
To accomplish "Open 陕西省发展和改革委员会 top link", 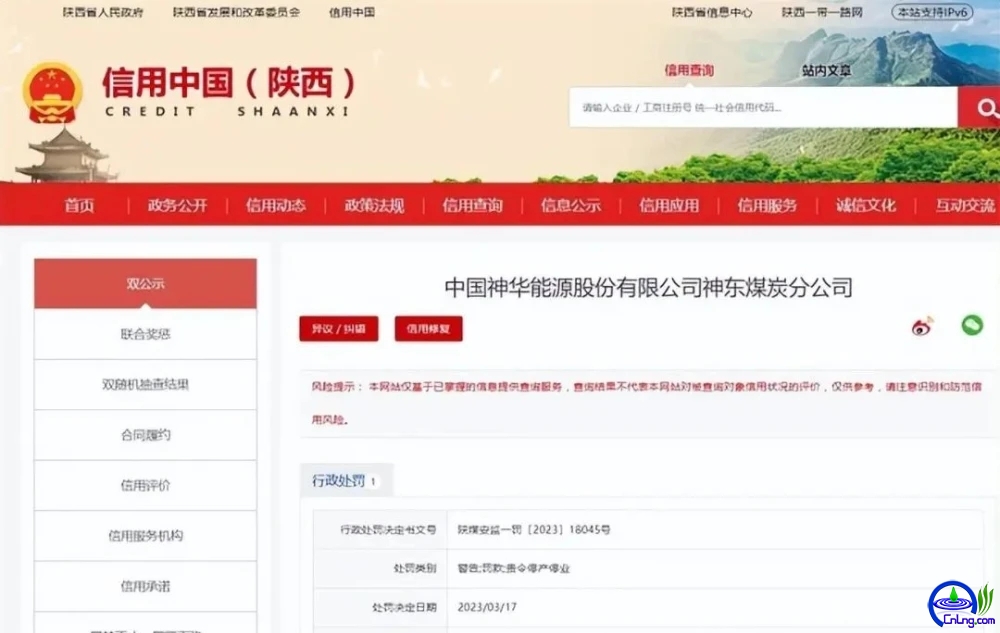I will (x=236, y=12).
